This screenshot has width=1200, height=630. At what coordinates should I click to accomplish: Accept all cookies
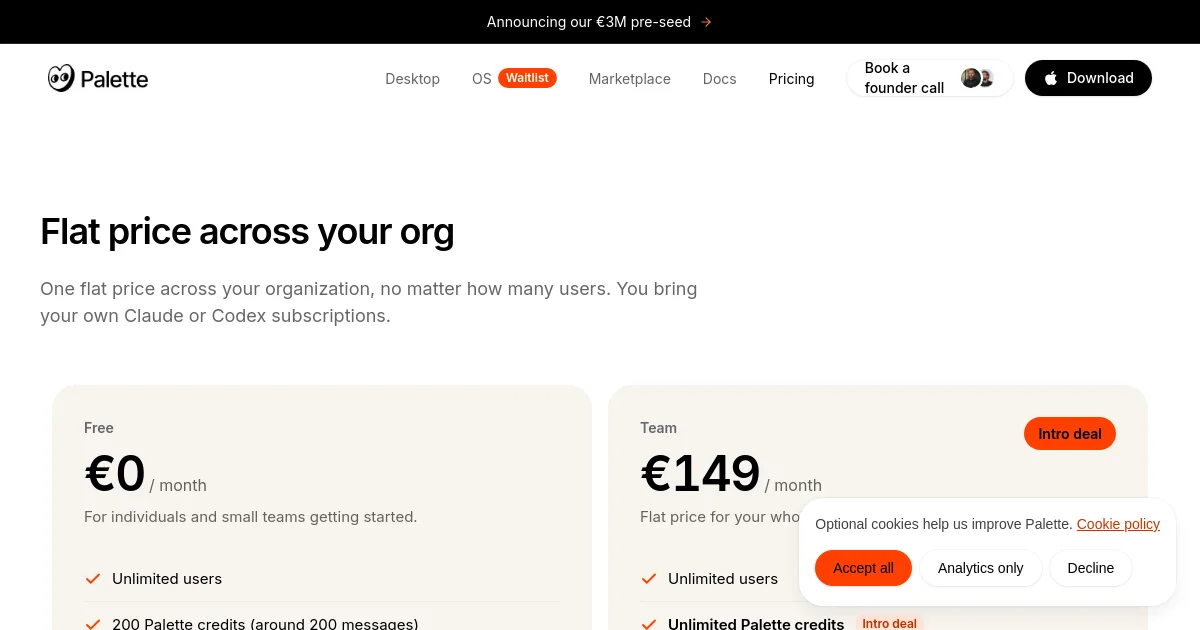(x=863, y=568)
